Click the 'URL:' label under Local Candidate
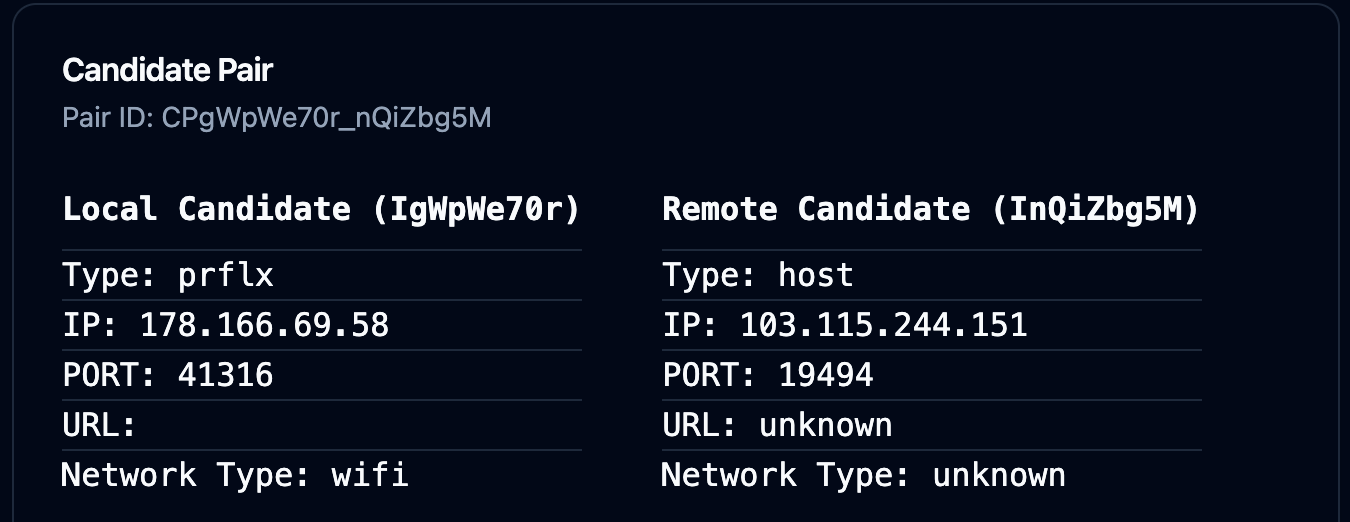Image resolution: width=1350 pixels, height=522 pixels. click(99, 425)
